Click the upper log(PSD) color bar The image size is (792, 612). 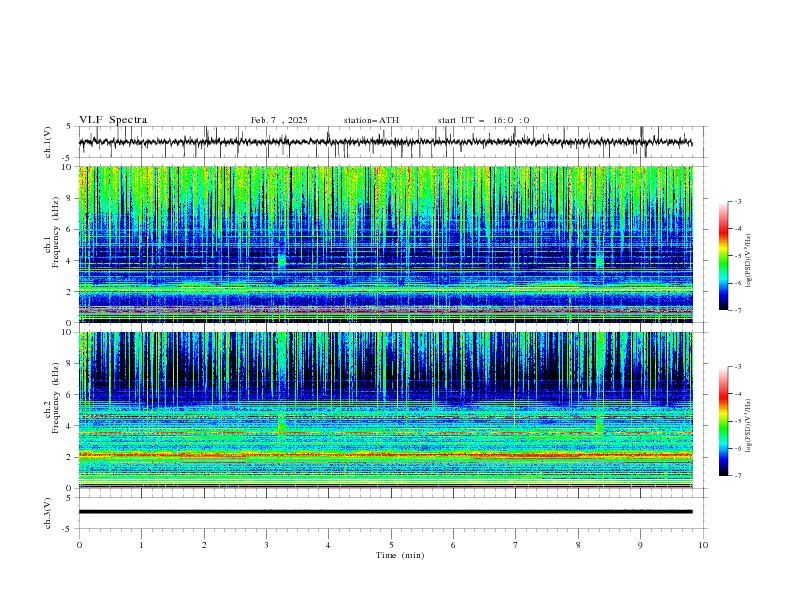tap(723, 256)
